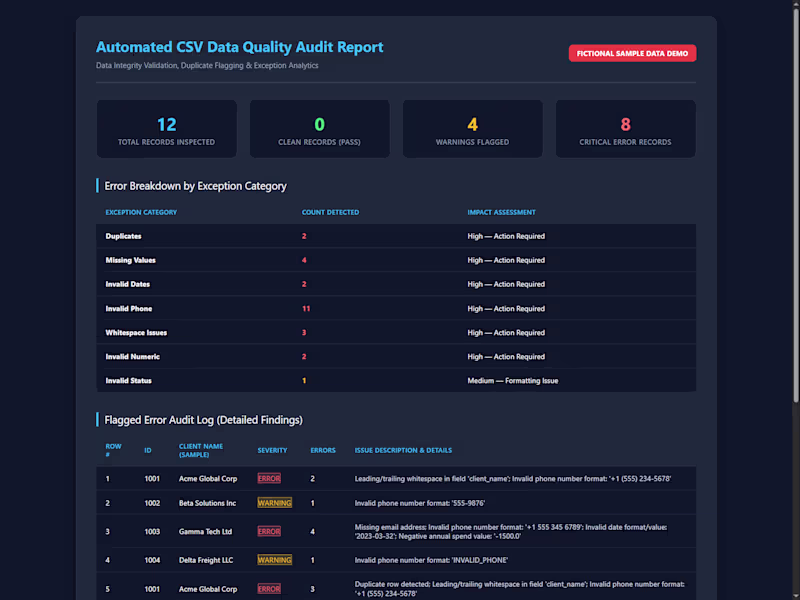Click the vertical page scrollbar
Screen dimensions: 800x600
(796, 204)
